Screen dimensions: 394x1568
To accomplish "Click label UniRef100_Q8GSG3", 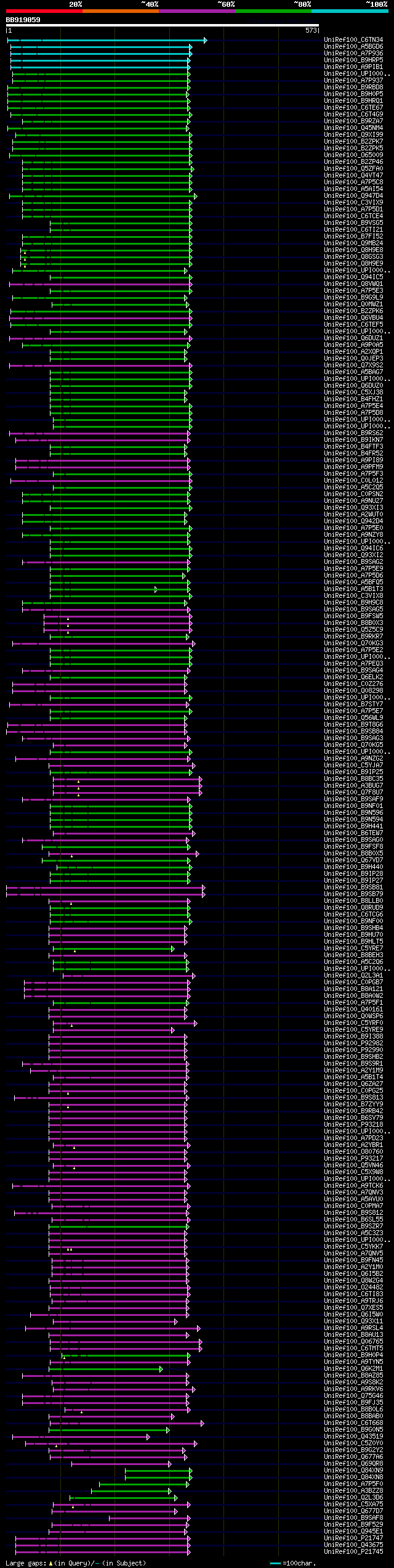I will click(x=353, y=257).
